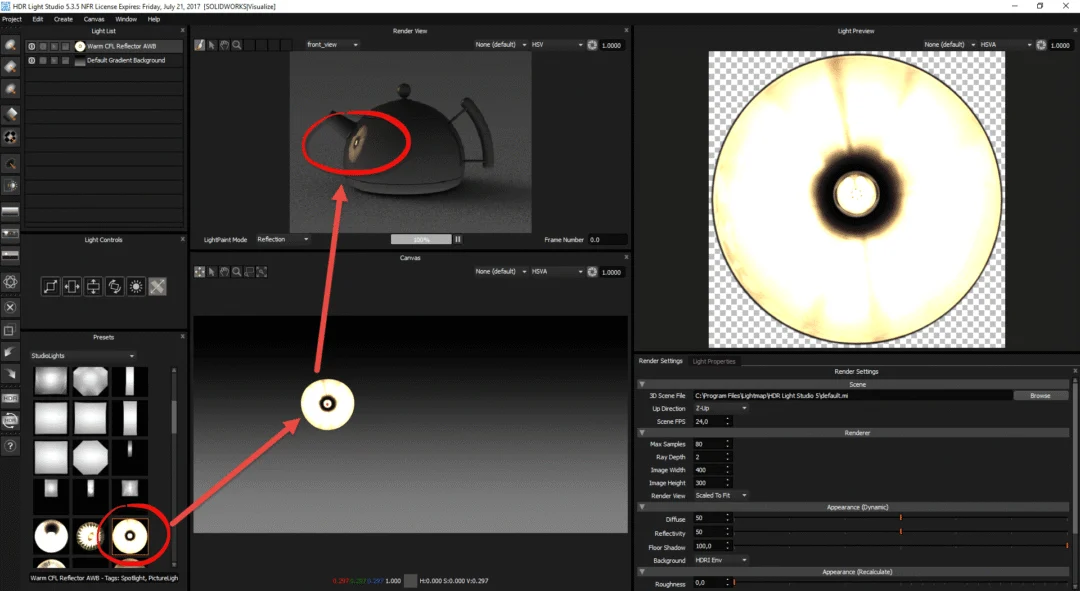Activate the pan hand tool above the Canvas

click(x=226, y=271)
